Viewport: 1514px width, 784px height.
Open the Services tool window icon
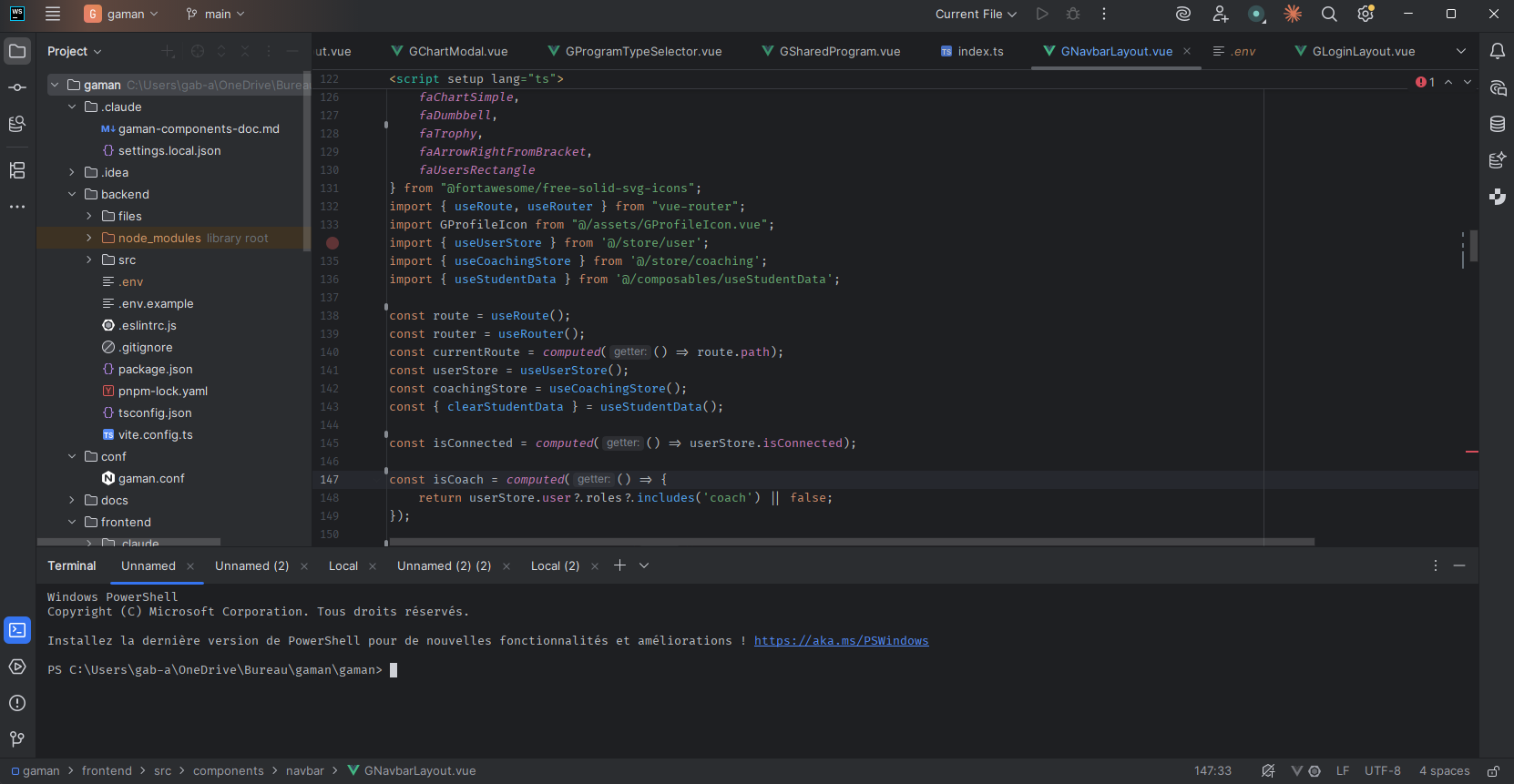pyautogui.click(x=17, y=667)
